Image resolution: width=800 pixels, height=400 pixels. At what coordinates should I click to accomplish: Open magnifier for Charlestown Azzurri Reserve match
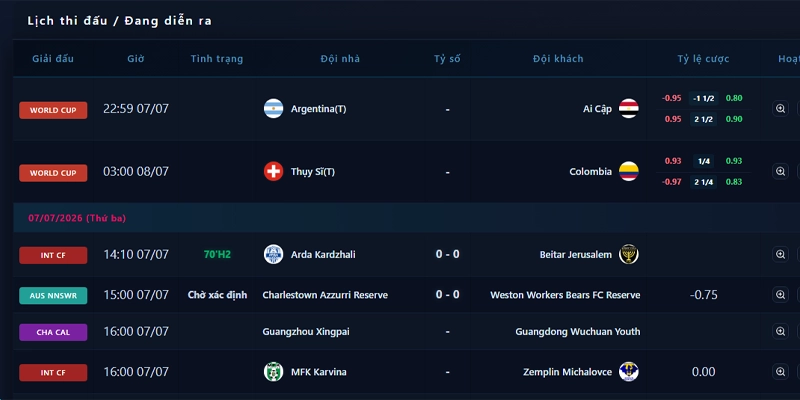pyautogui.click(x=780, y=295)
